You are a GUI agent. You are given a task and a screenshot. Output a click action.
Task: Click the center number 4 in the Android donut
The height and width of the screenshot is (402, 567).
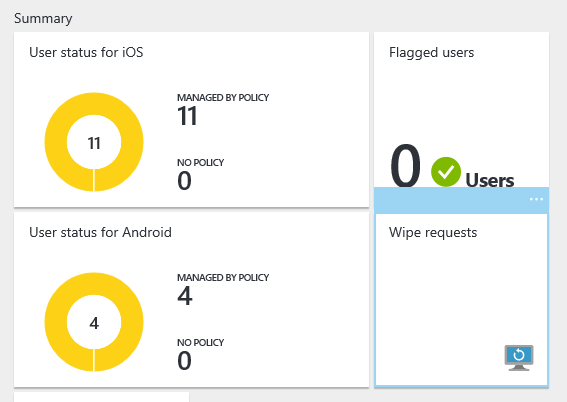[94, 323]
